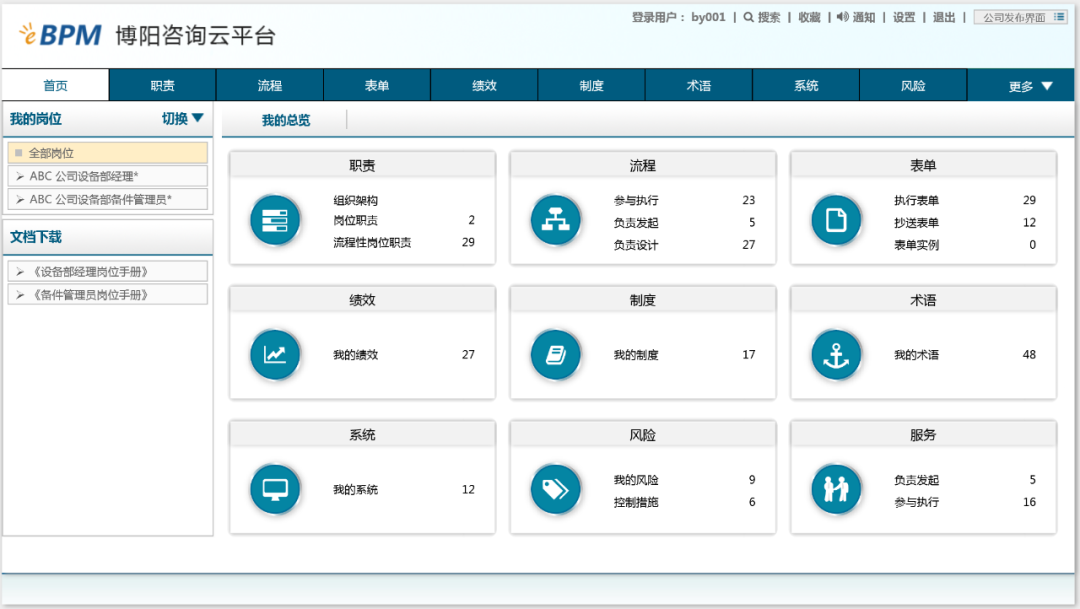
Task: Click the 风险 tag circle icon
Action: click(x=555, y=490)
